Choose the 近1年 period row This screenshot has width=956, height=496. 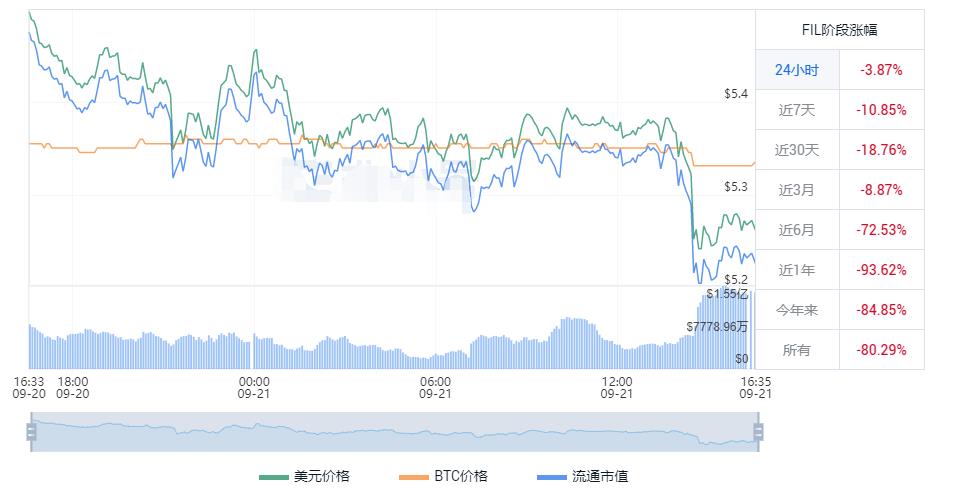pos(797,270)
